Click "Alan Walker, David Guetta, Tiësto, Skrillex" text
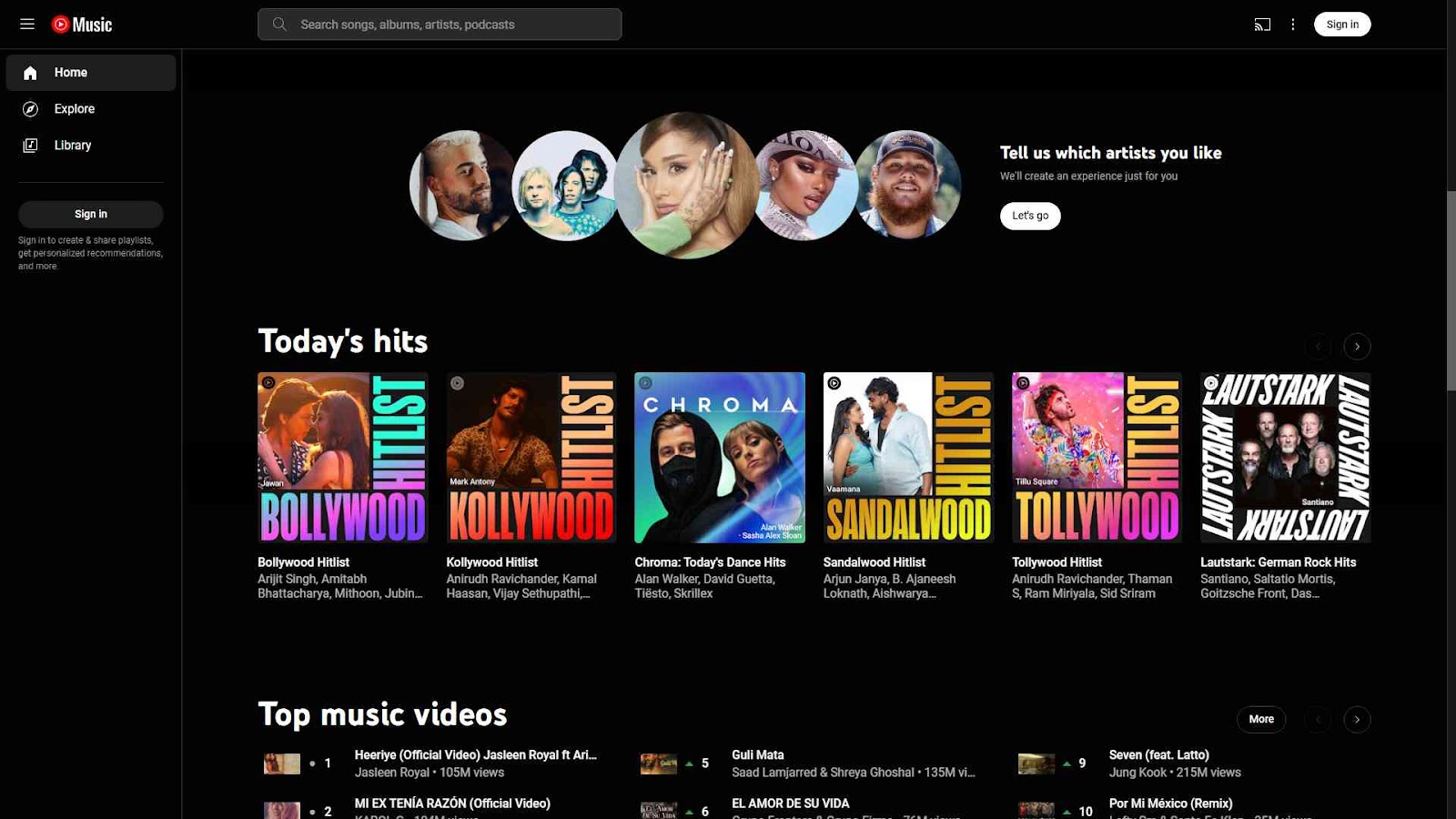1456x819 pixels. pos(705,586)
